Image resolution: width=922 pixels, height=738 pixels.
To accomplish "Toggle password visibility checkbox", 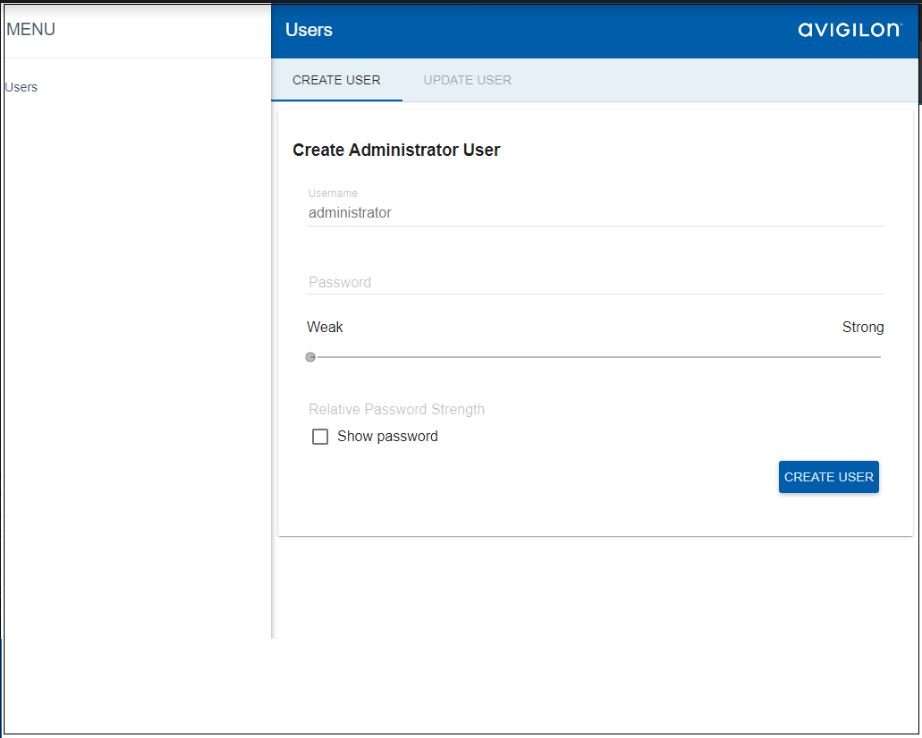I will pyautogui.click(x=321, y=436).
